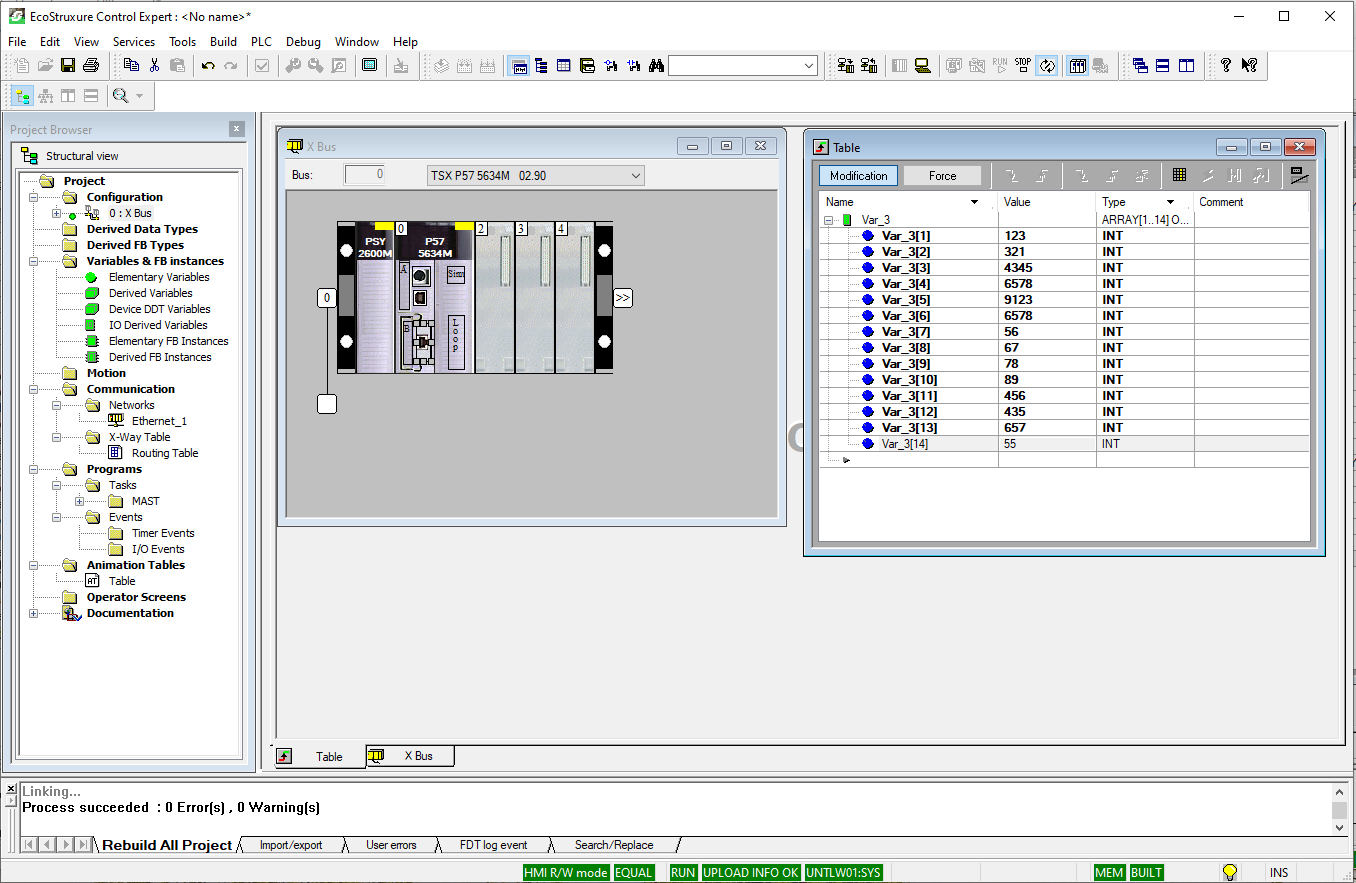Screen dimensions: 1356x883
Task: Click the output panel scroll down arrow
Action: pos(1340,827)
